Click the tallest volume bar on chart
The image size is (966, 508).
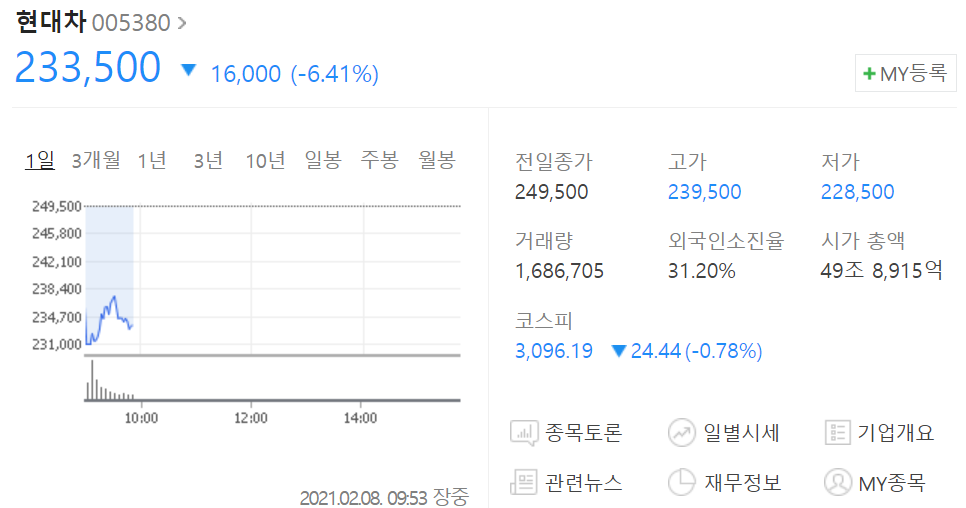(x=92, y=379)
